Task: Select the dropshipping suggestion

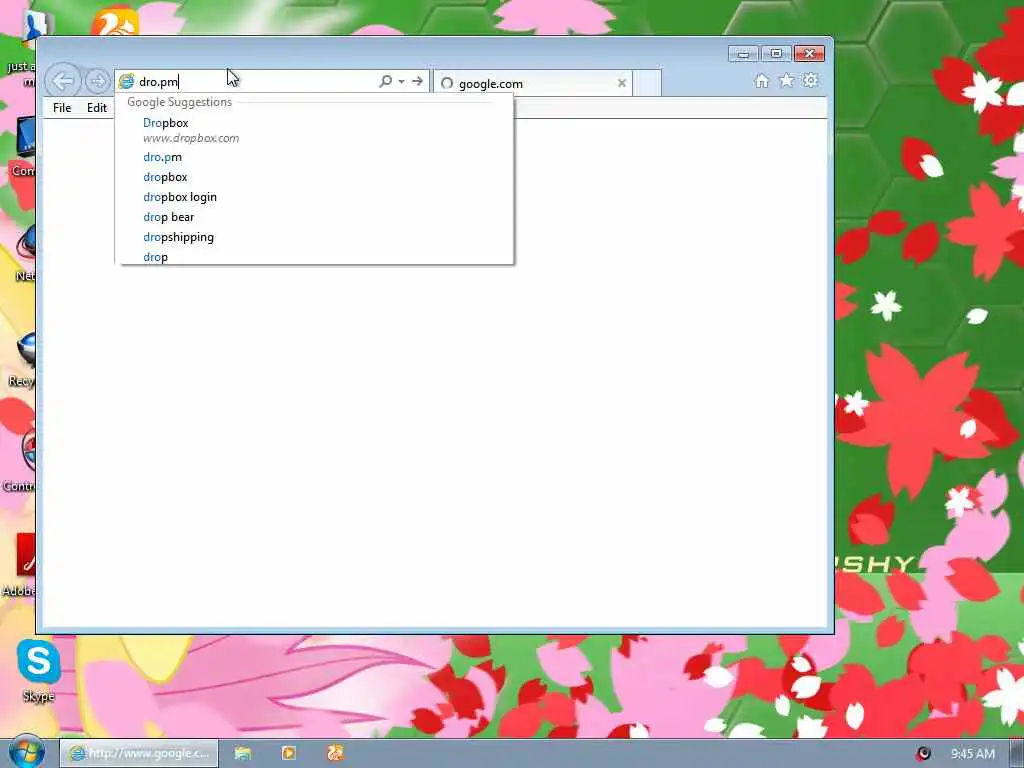Action: click(x=314, y=237)
